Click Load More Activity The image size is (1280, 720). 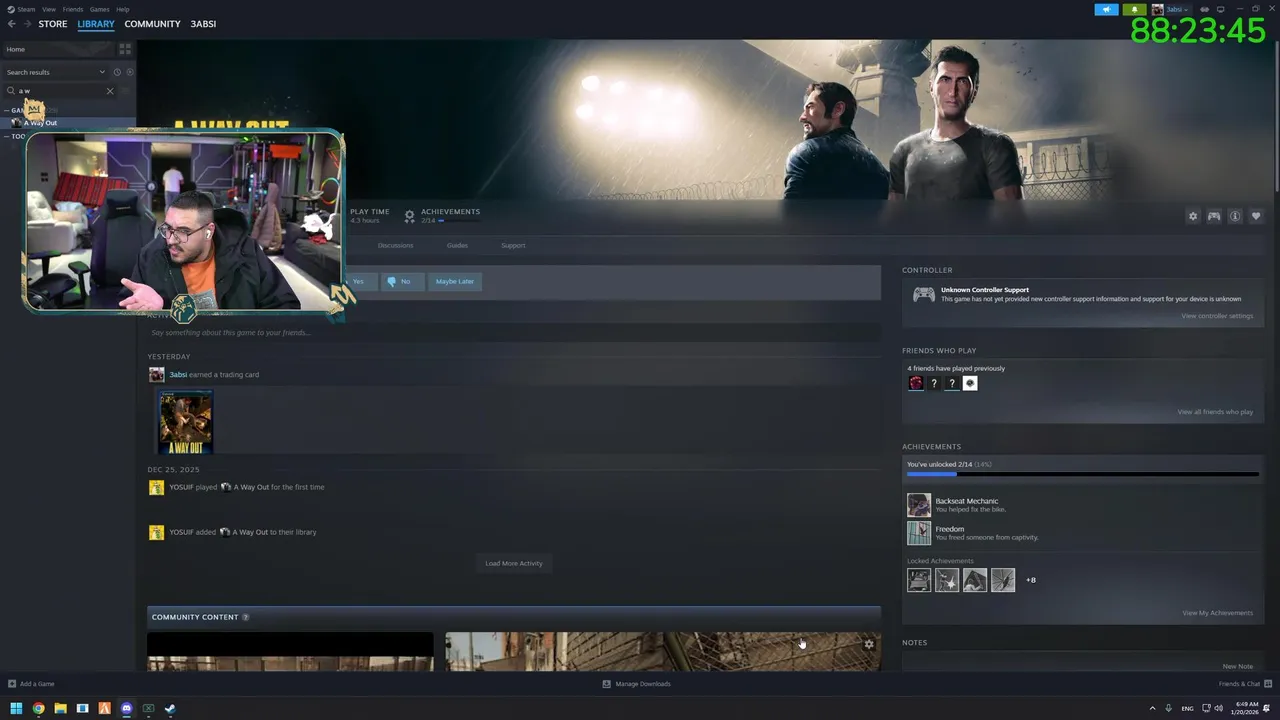pyautogui.click(x=514, y=563)
